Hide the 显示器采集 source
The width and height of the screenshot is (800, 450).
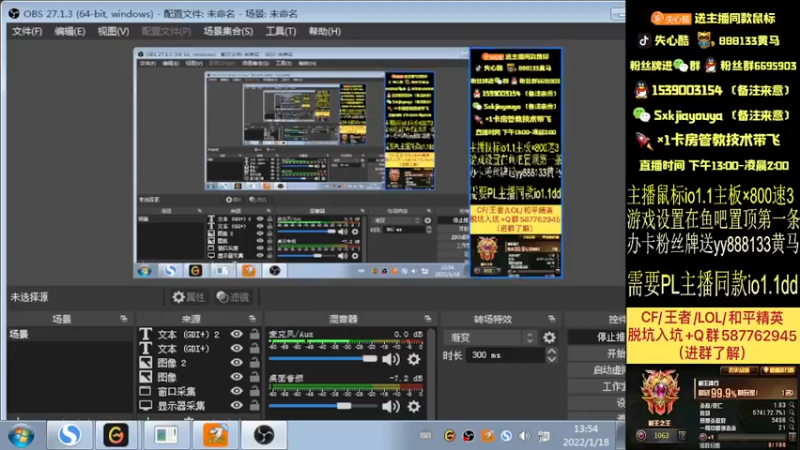click(236, 406)
